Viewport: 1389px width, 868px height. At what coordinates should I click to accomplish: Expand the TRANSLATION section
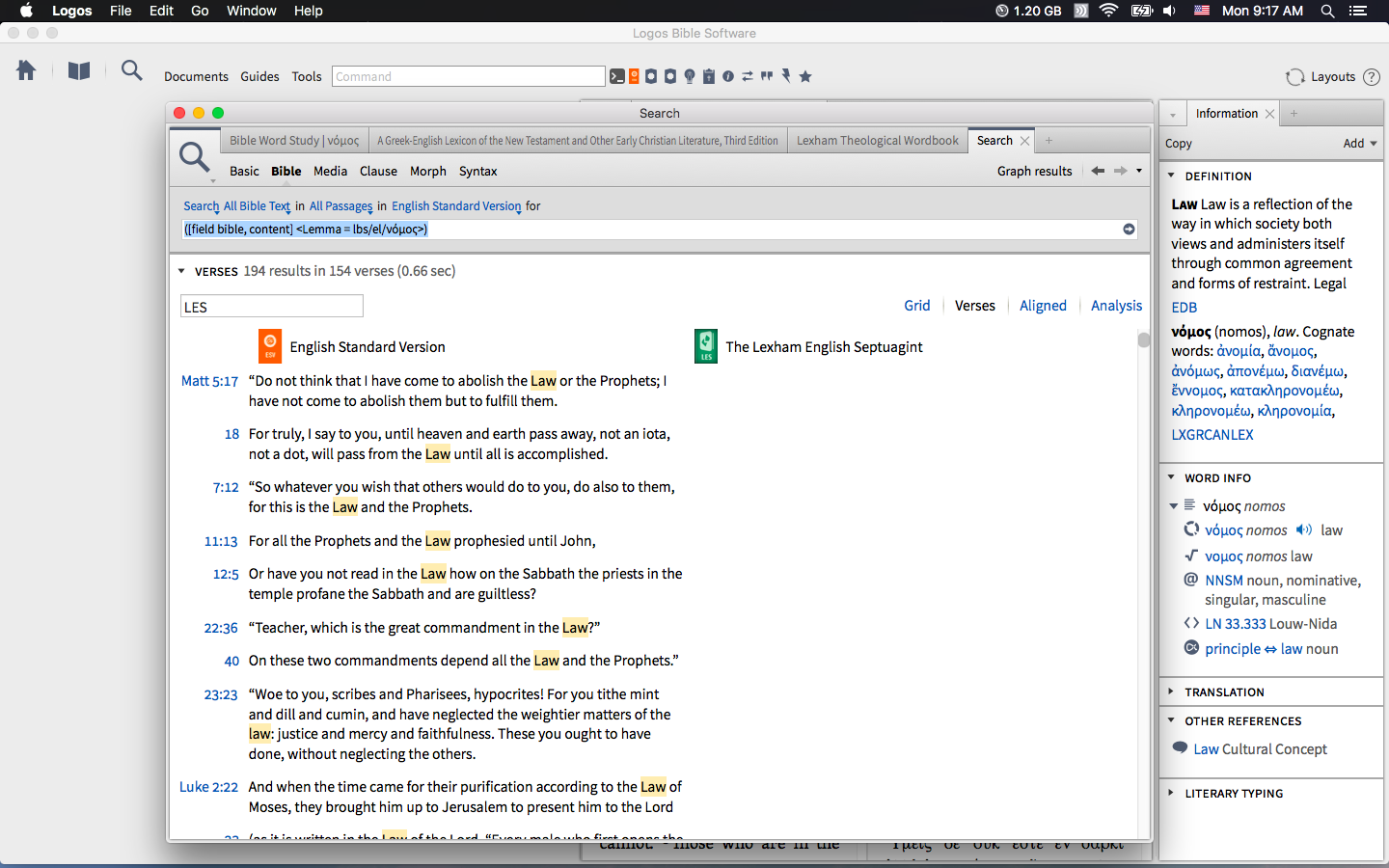(1171, 692)
